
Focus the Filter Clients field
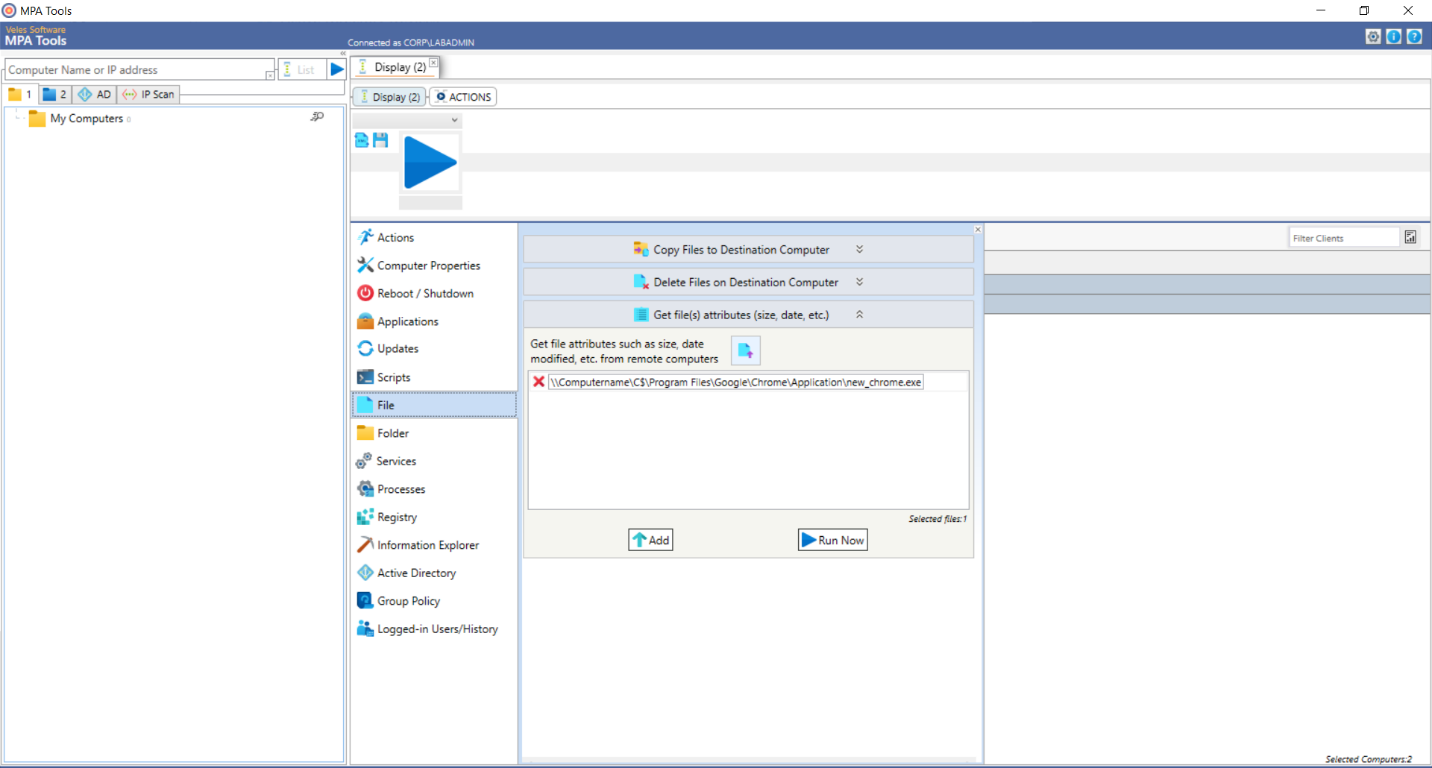click(x=1344, y=238)
